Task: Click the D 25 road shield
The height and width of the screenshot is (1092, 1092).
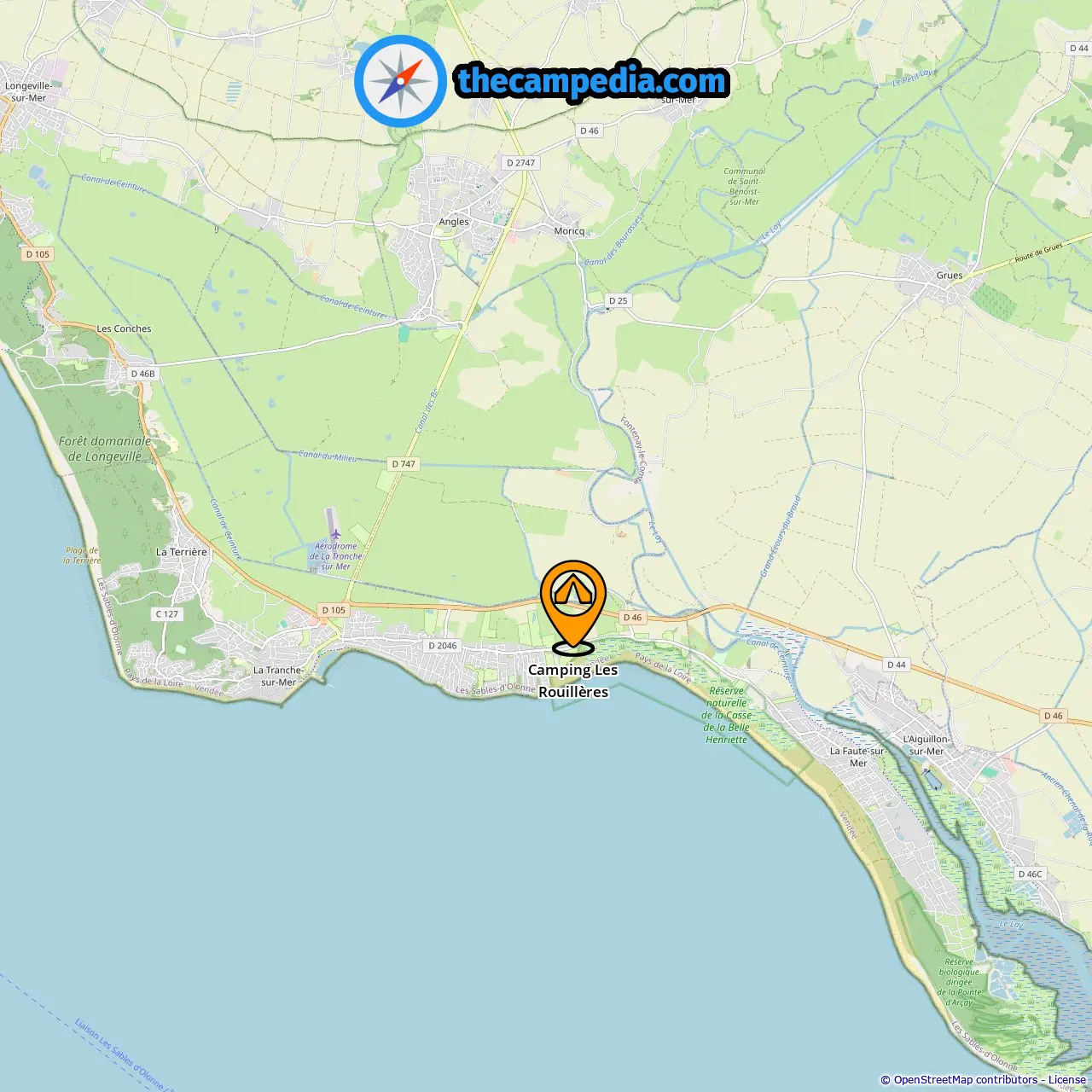Action: pos(619,300)
